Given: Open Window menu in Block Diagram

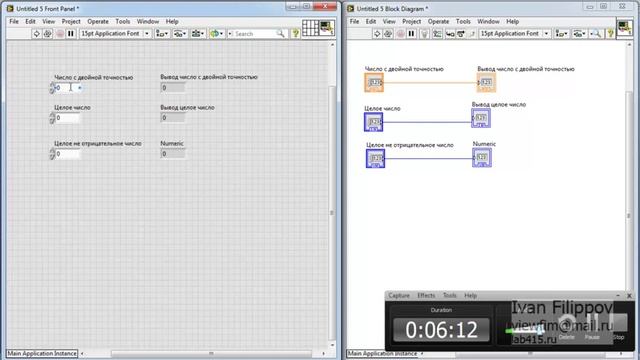Looking at the screenshot, I should pos(488,21).
